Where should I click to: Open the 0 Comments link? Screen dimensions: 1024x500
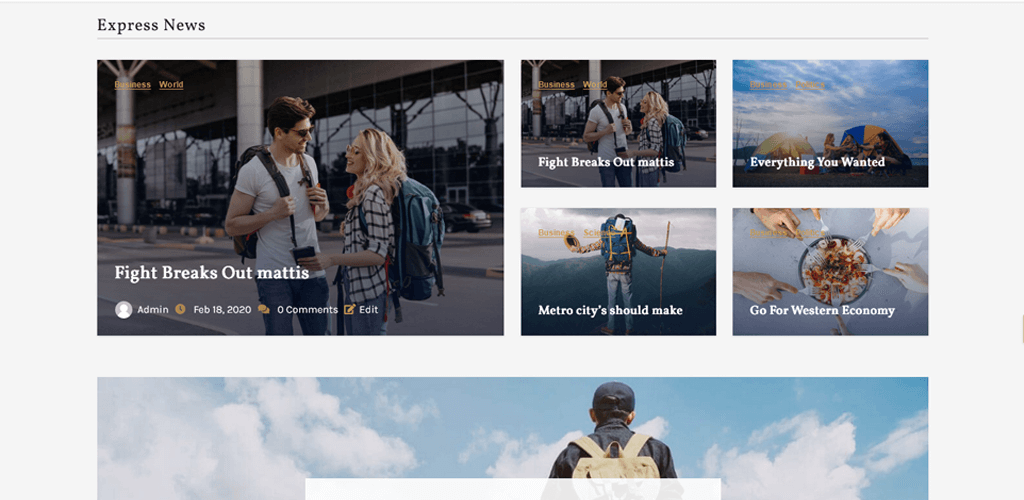307,309
